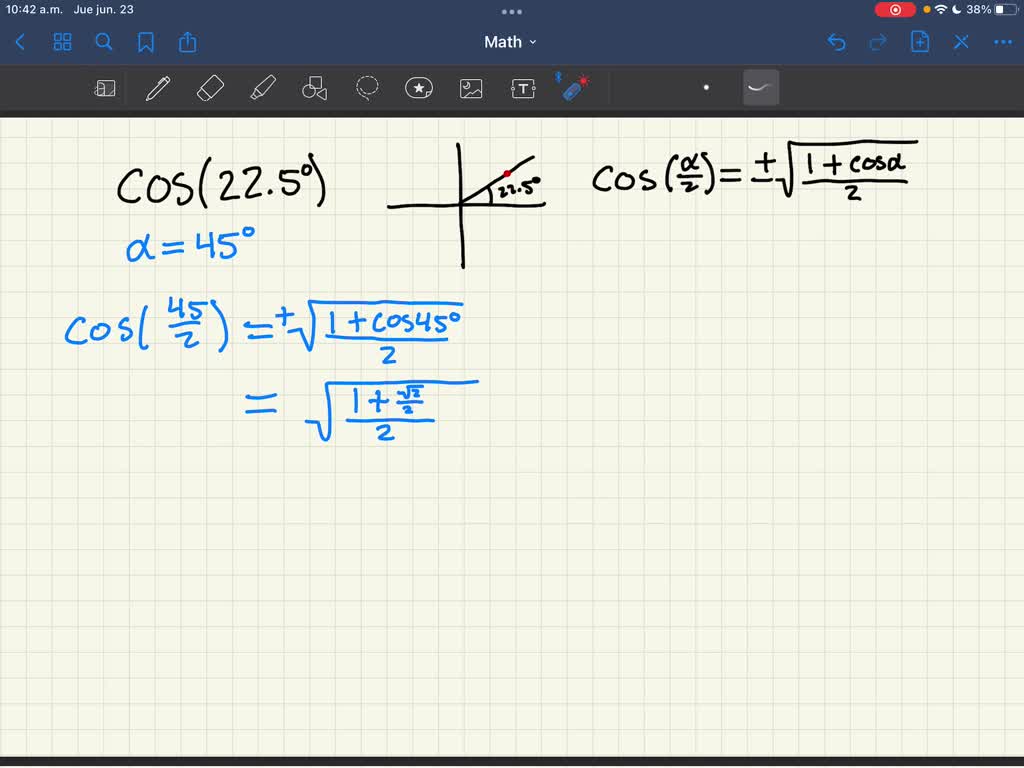Image resolution: width=1024 pixels, height=768 pixels.
Task: Select the Eraser tool
Action: pyautogui.click(x=210, y=88)
